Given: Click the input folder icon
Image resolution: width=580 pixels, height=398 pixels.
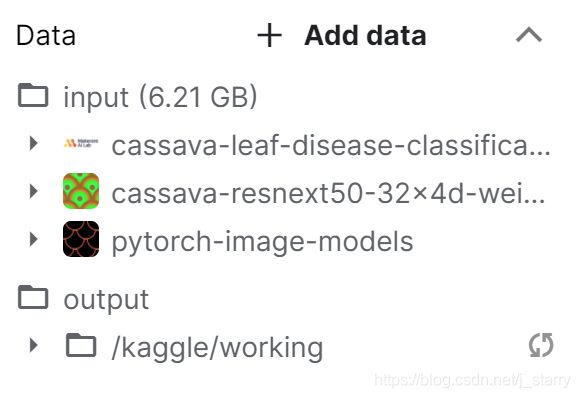Looking at the screenshot, I should pos(33,95).
